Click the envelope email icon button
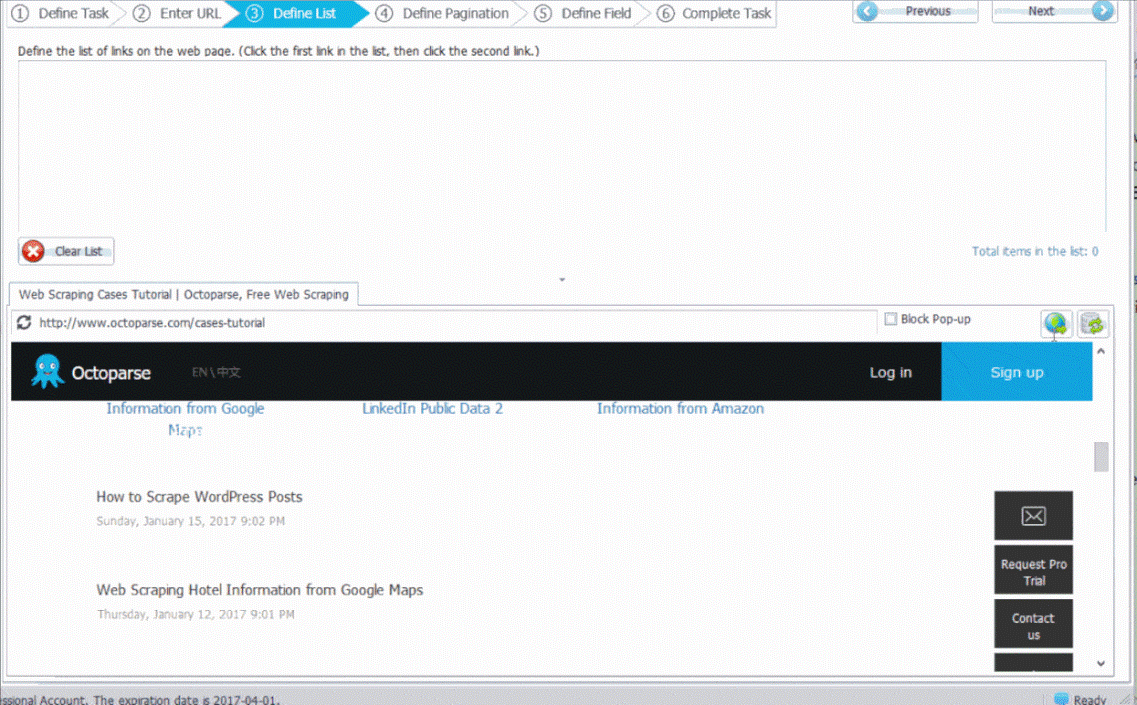 (1033, 516)
